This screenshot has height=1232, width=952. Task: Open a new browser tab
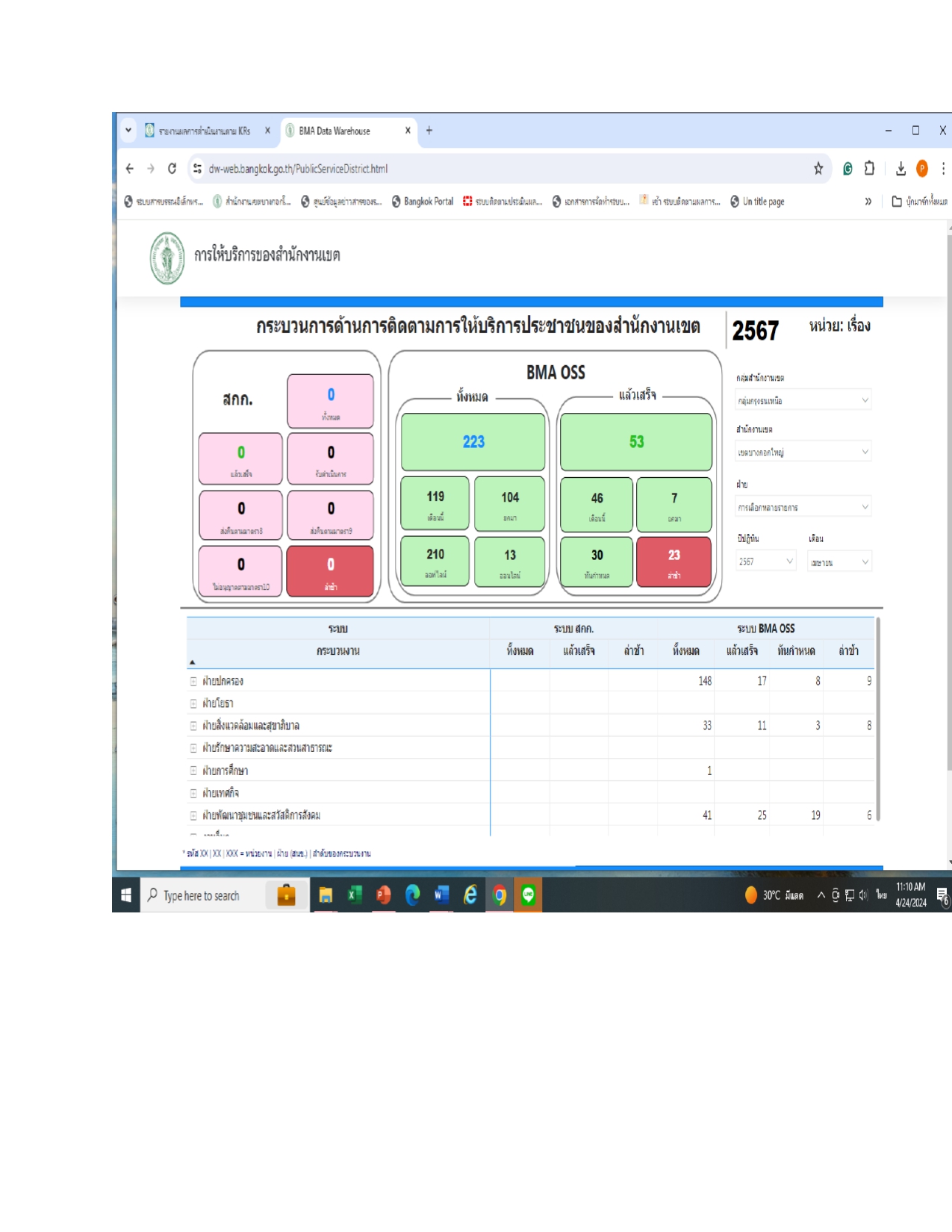pos(429,131)
